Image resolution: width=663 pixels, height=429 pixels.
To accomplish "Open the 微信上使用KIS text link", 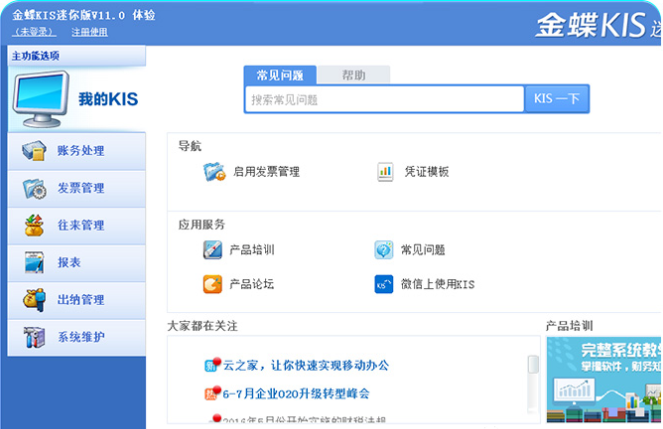I will point(438,284).
